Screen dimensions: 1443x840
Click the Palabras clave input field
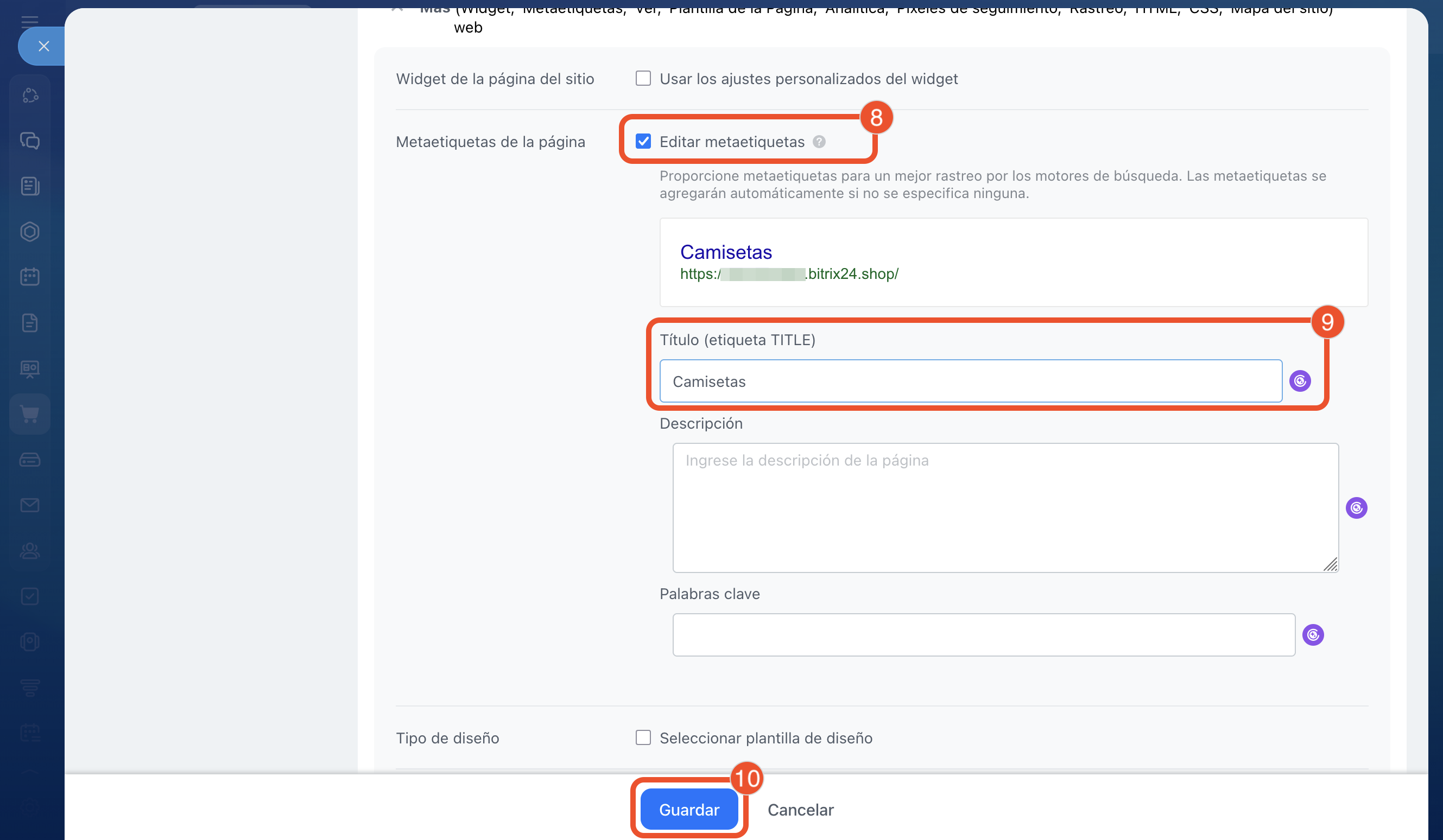[x=983, y=634]
